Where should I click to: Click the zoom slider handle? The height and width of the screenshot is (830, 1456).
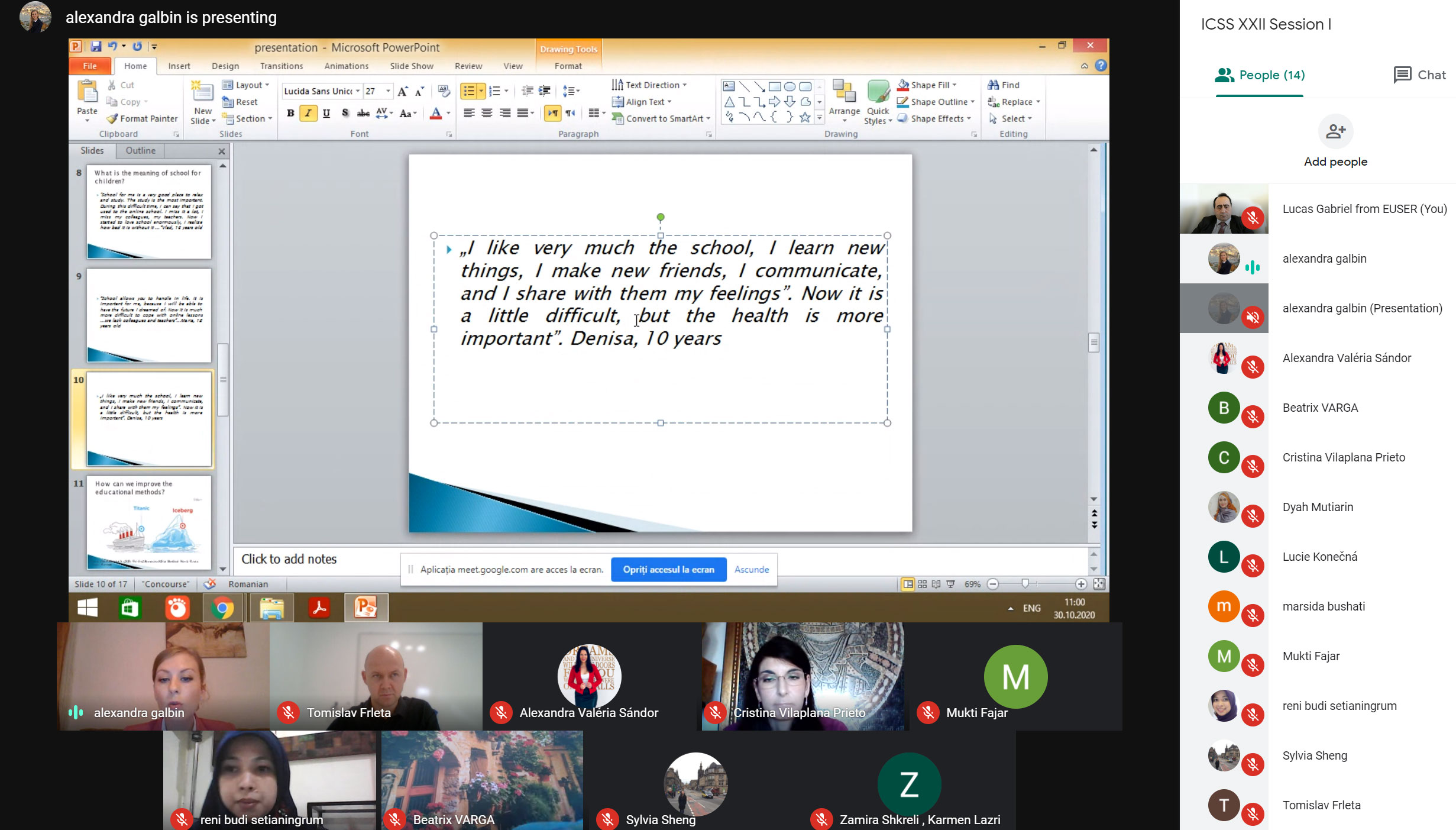point(1025,584)
